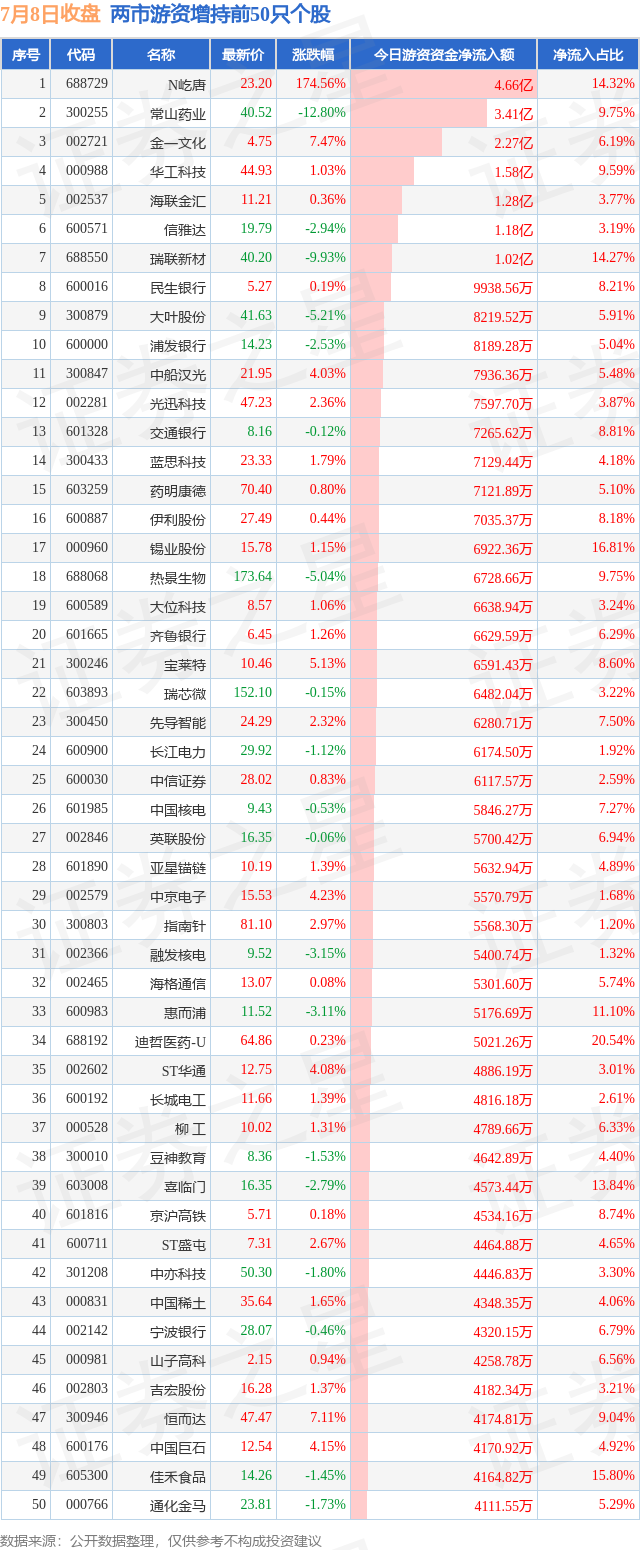Select the stock name 信雅达
This screenshot has width=640, height=1550.
pos(185,229)
